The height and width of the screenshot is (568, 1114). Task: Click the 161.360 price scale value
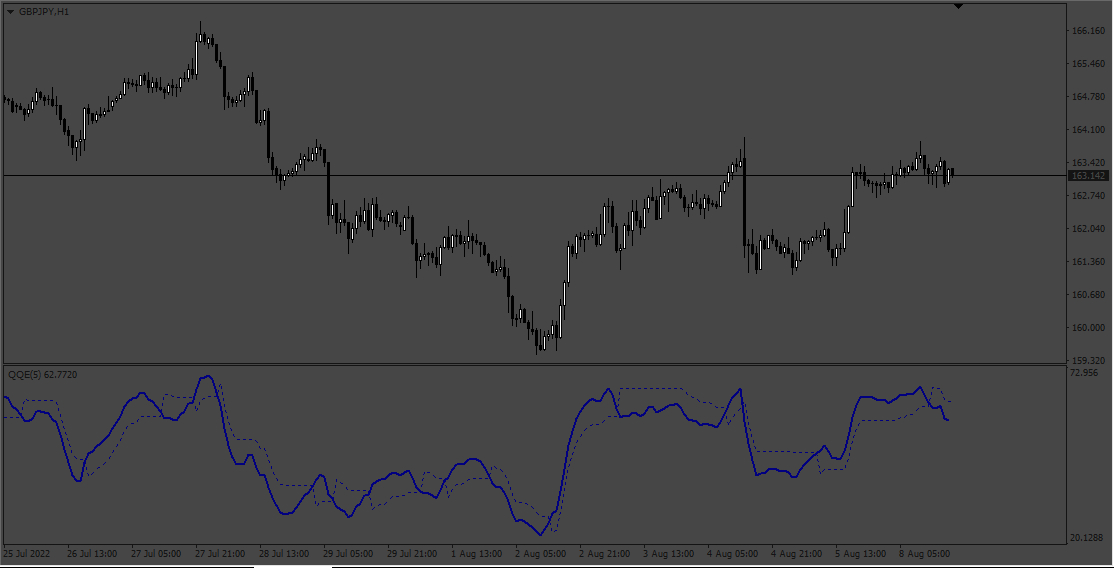point(1087,262)
